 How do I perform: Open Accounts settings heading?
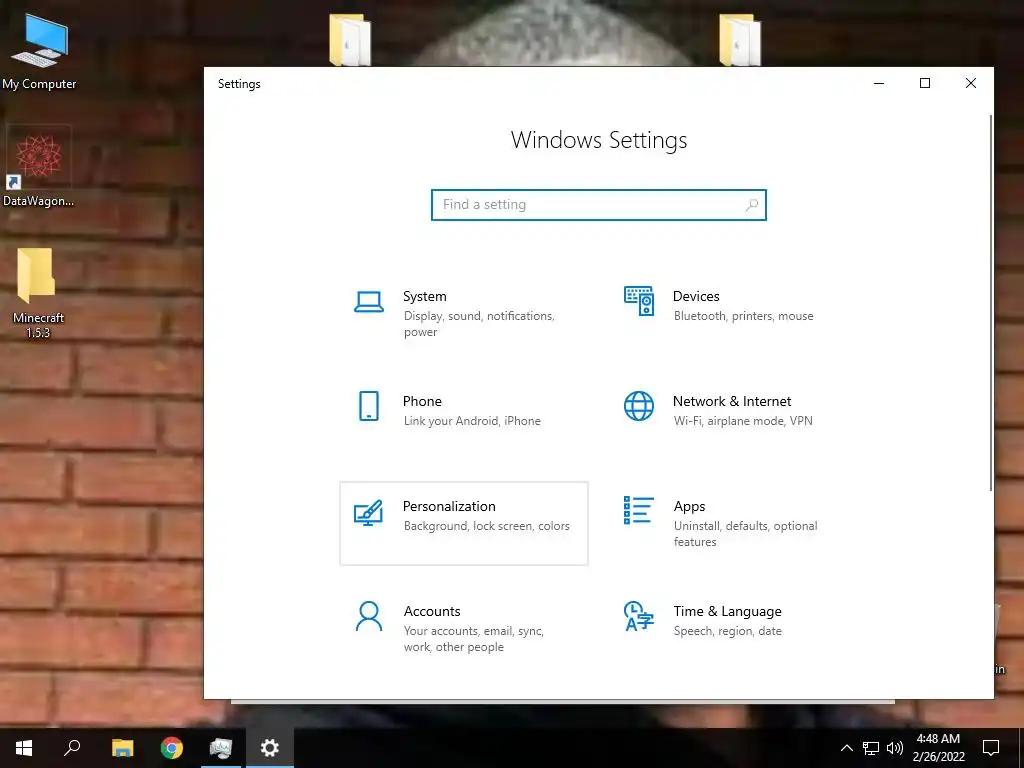point(432,611)
